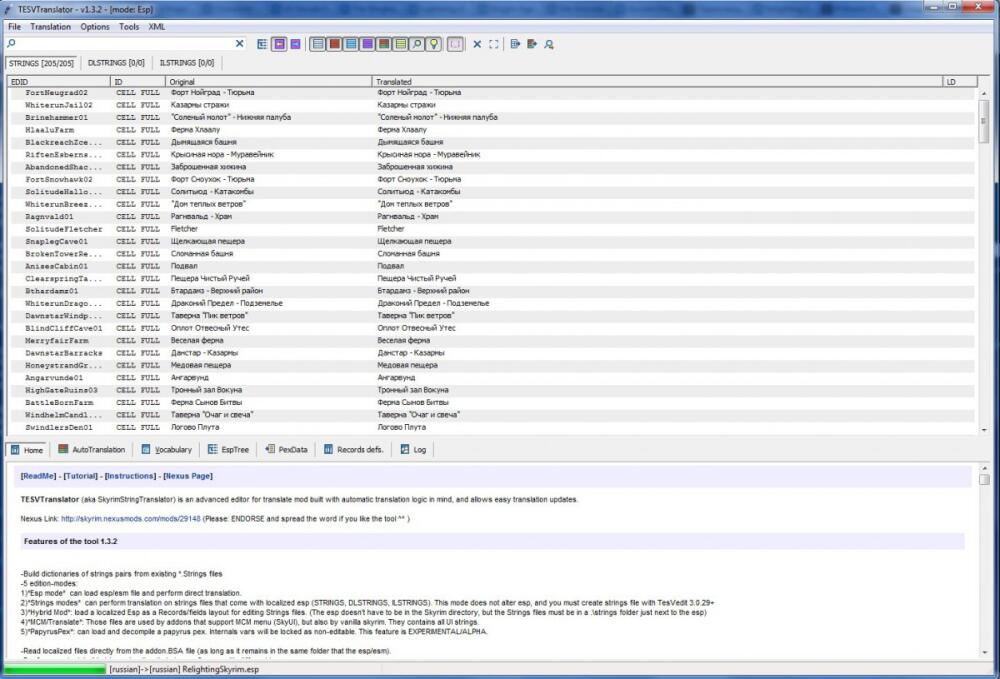1000x679 pixels.
Task: Select the STRINGS [205/205] tab
Action: point(41,63)
